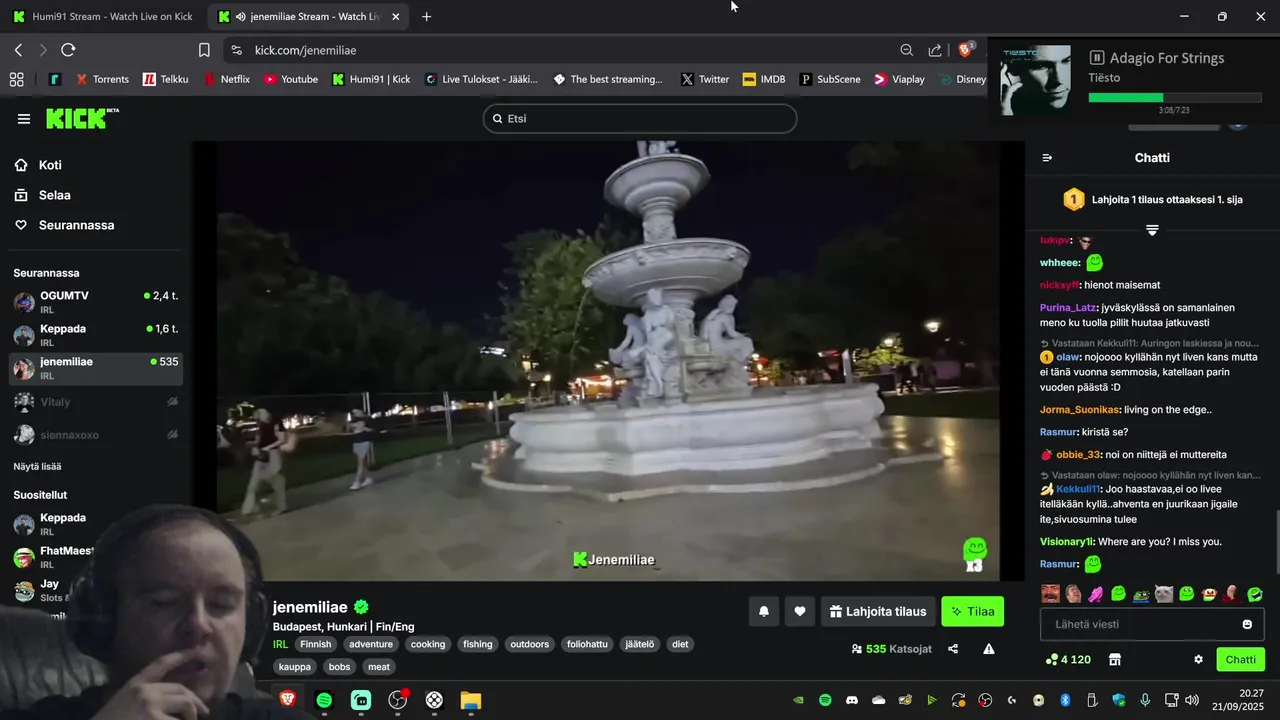Open the Kick hamburger menu
Screen dimensions: 1280x720
pos(24,119)
